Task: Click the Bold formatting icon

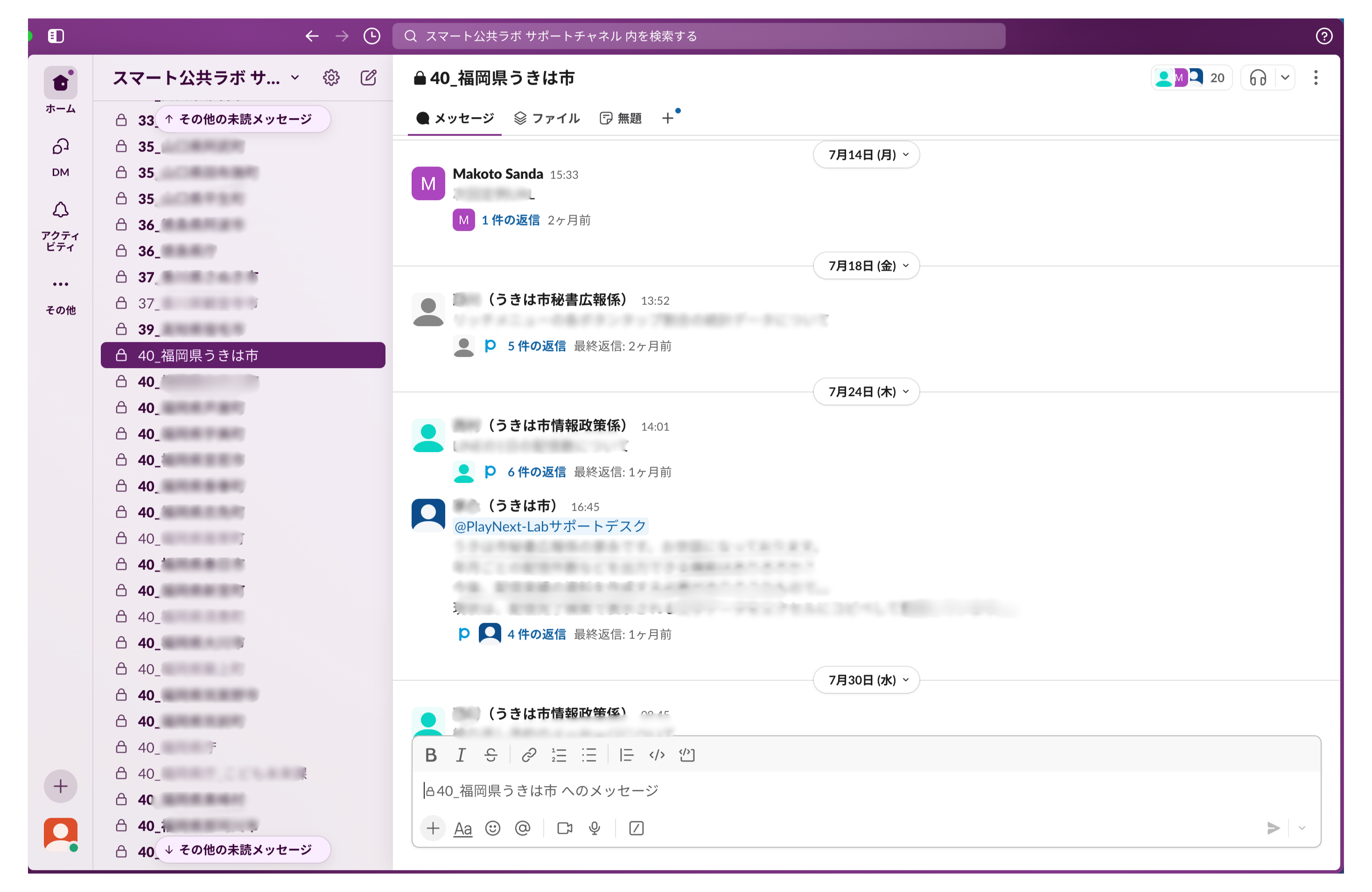Action: [431, 755]
